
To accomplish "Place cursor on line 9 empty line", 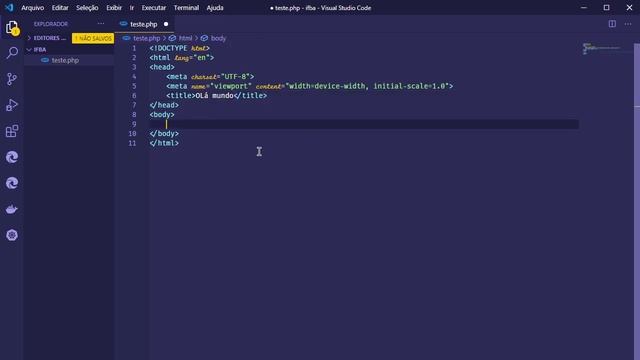I will coord(363,124).
